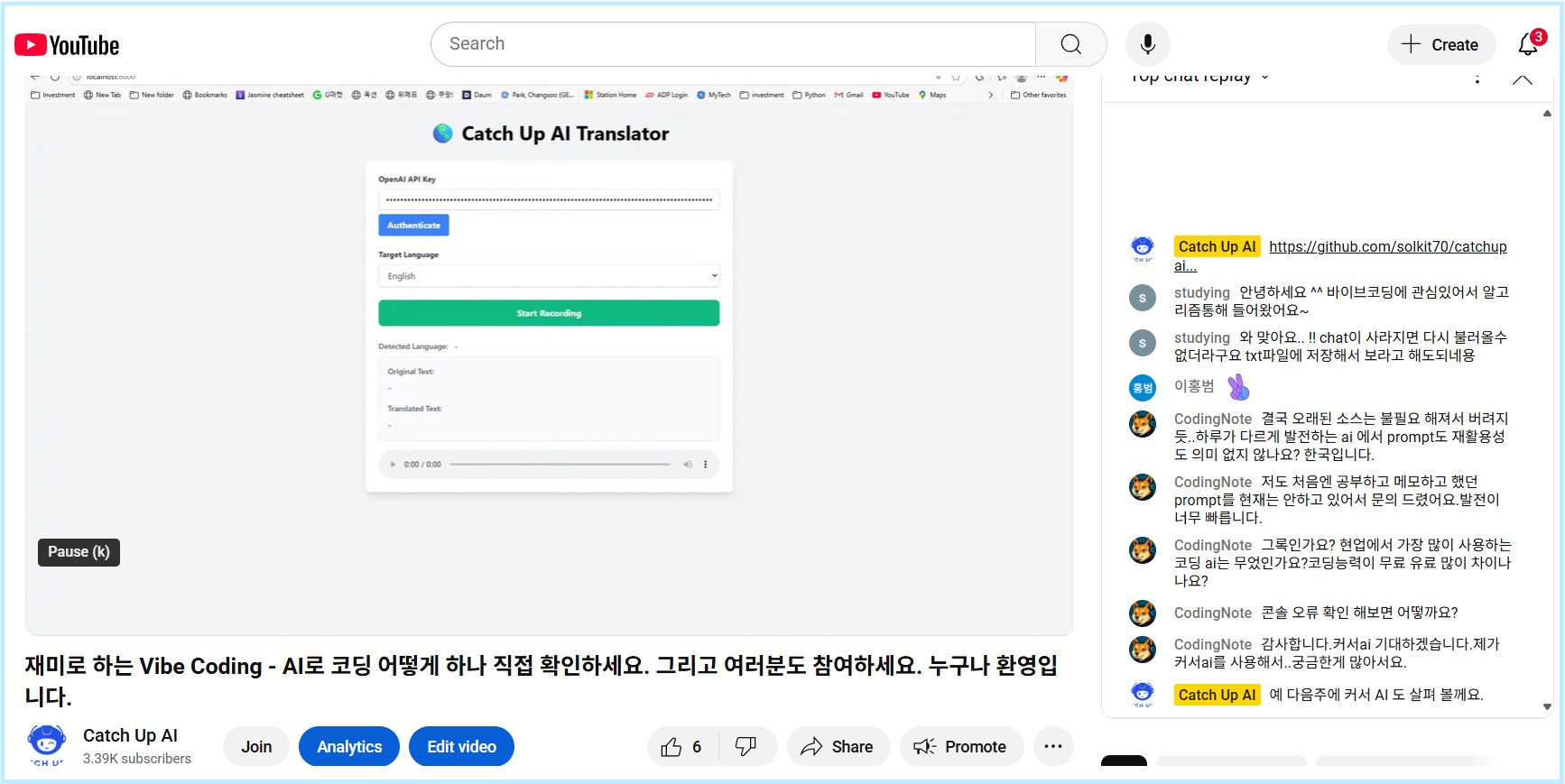
Task: Collapse the chat replay panel
Action: pyautogui.click(x=1522, y=78)
